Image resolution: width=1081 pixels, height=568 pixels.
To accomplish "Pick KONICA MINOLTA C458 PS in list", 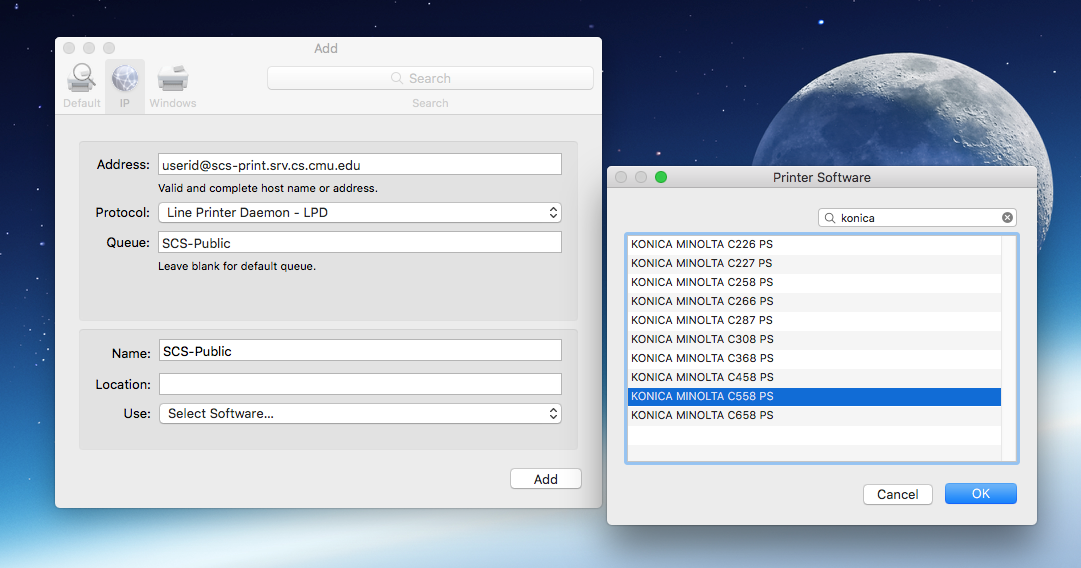I will (701, 377).
